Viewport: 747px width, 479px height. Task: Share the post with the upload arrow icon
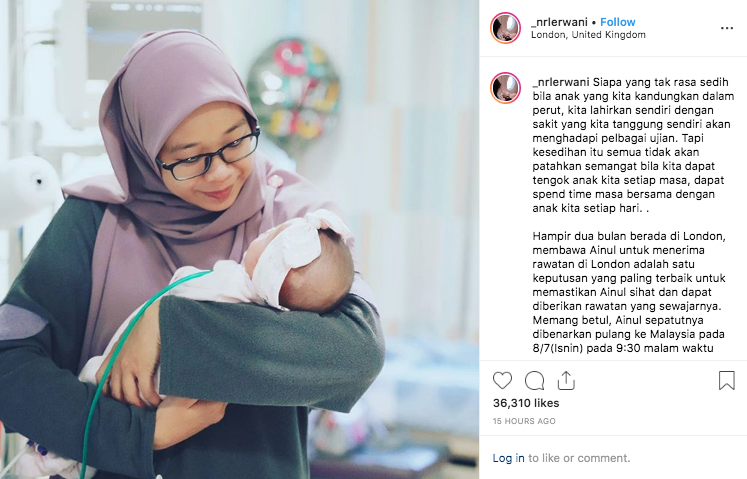tap(566, 380)
